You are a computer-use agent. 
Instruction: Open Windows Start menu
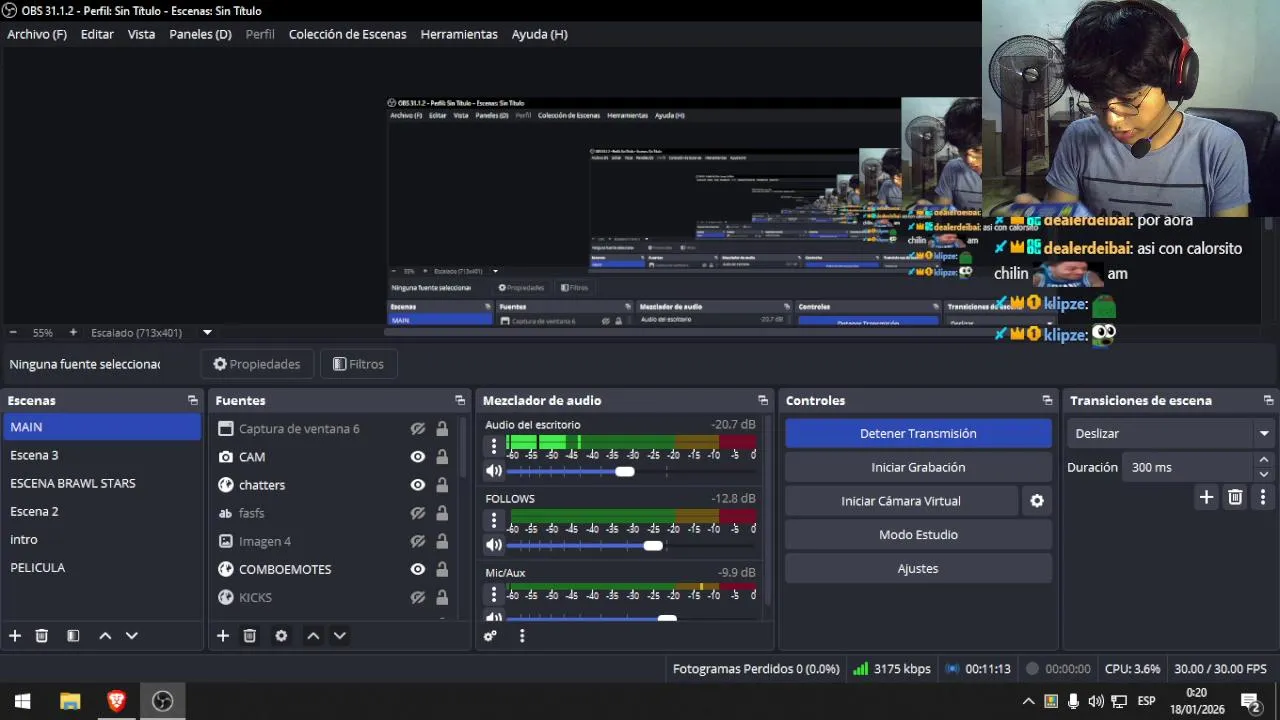[x=22, y=701]
